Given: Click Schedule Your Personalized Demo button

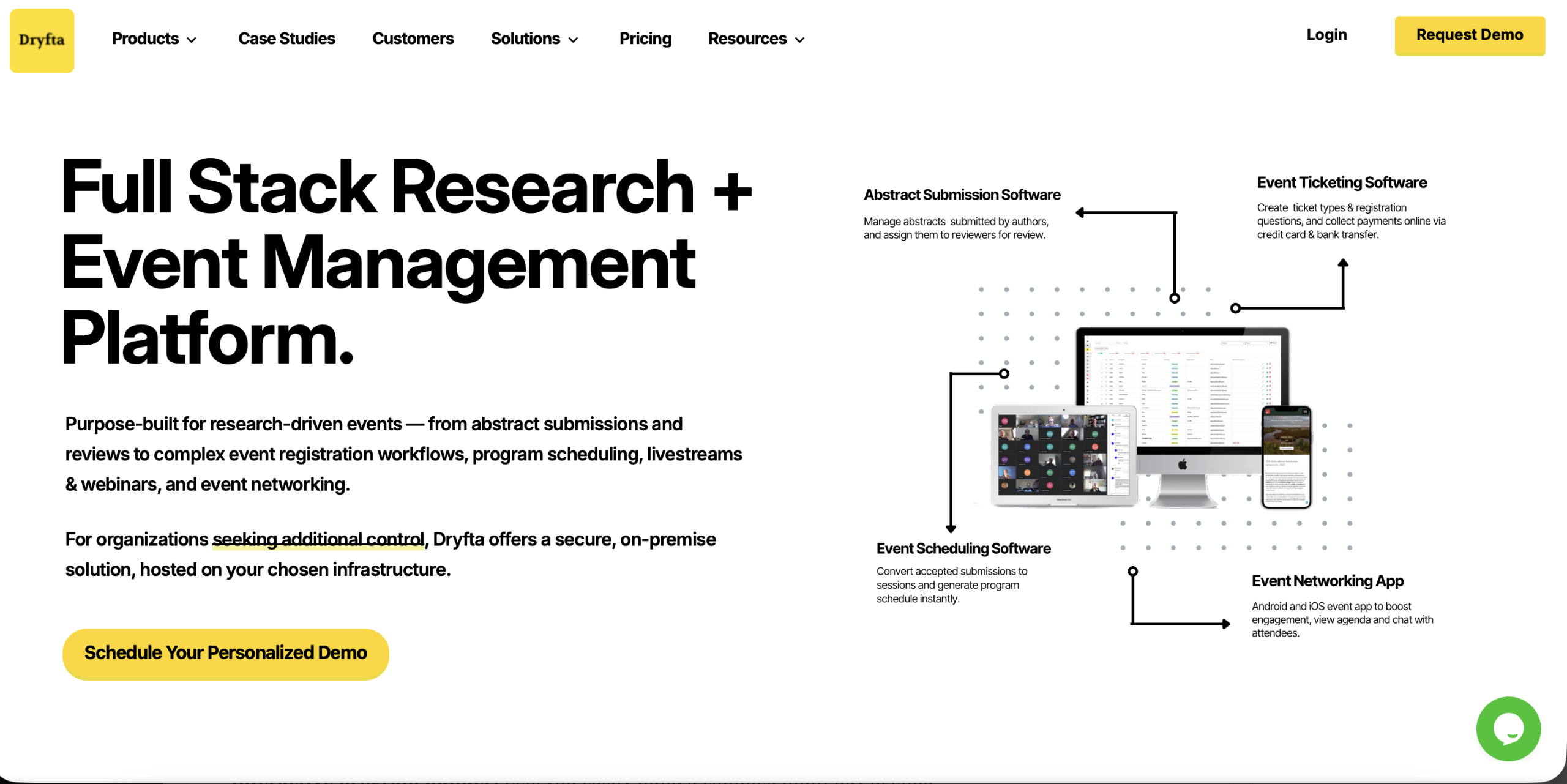Looking at the screenshot, I should click(225, 654).
